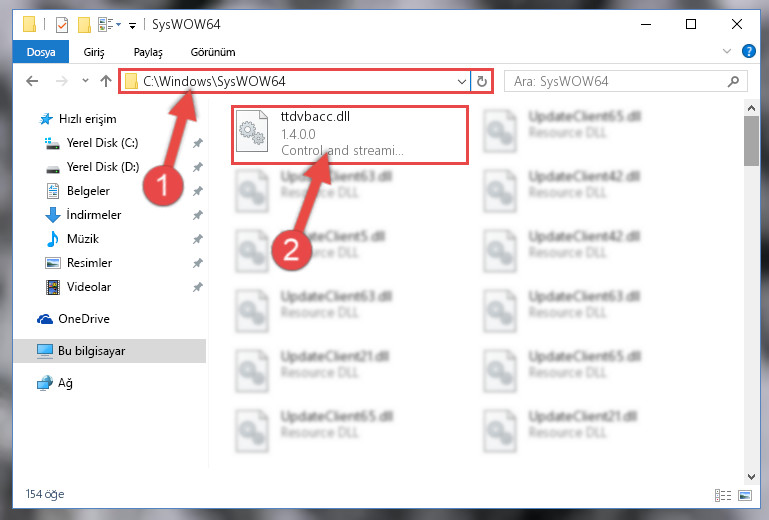Open Yerel Disk (C:) in sidebar
The width and height of the screenshot is (769, 520).
[102, 143]
